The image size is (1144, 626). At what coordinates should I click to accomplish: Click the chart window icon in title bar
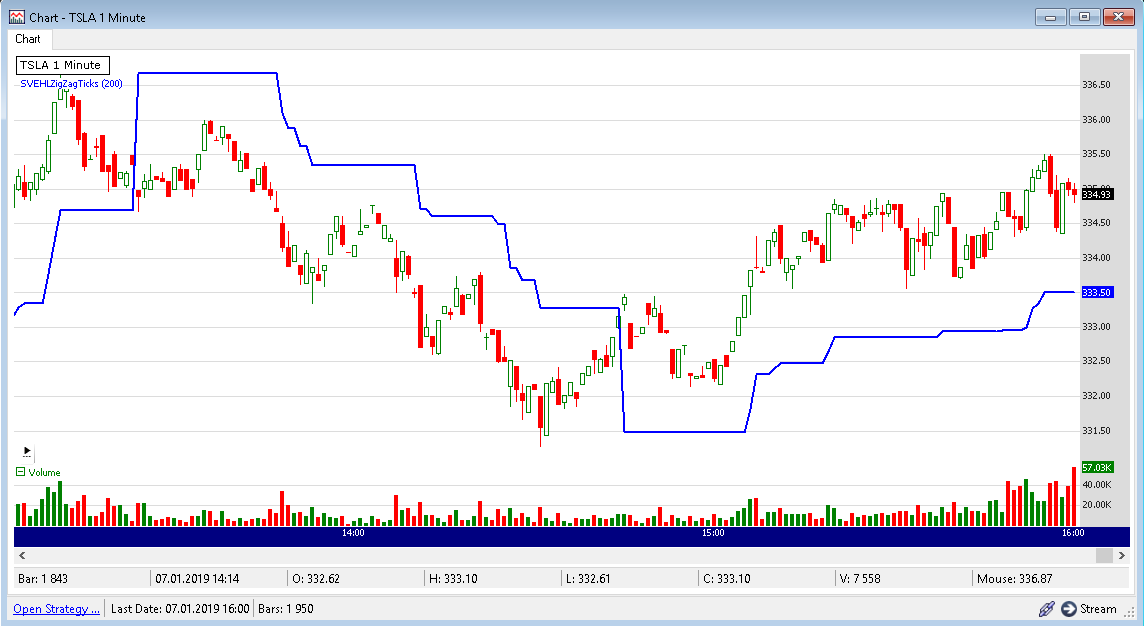[x=16, y=16]
